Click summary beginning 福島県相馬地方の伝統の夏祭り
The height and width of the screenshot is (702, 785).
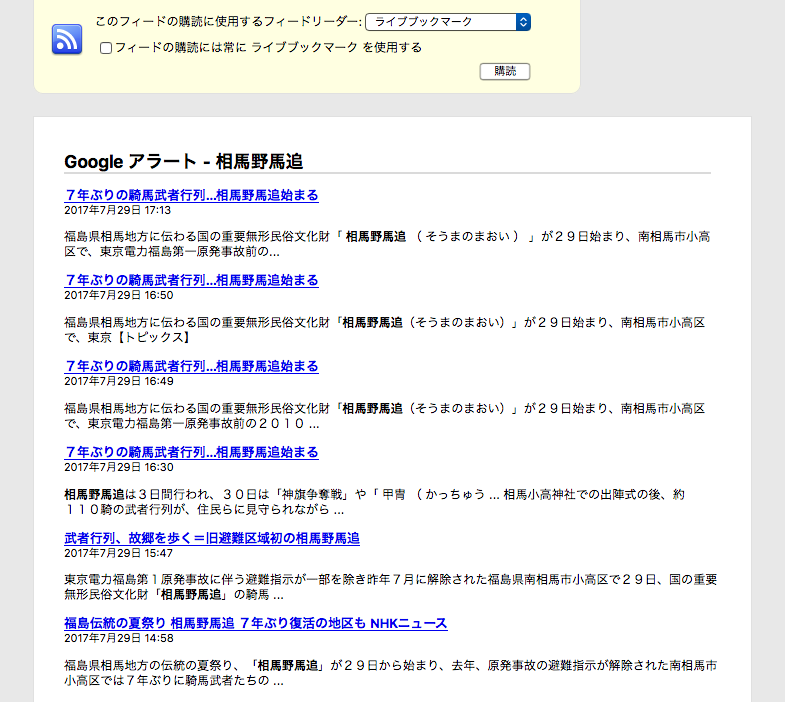390,673
